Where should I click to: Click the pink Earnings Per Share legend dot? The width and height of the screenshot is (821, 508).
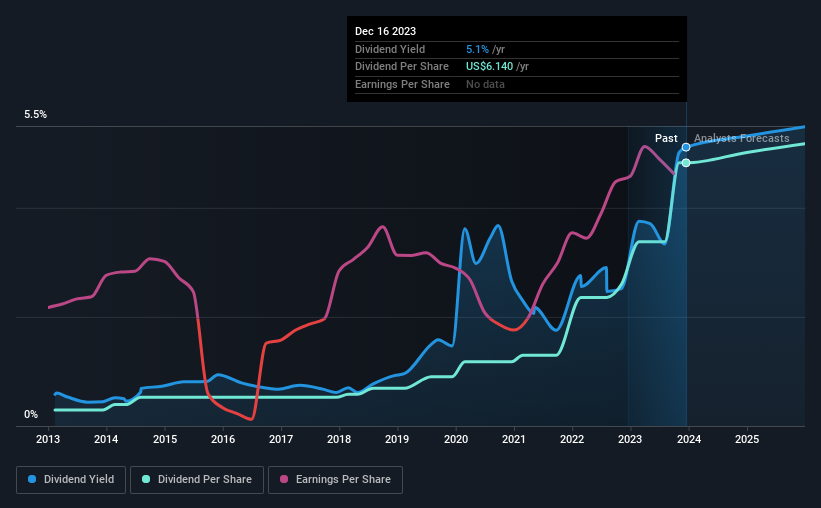click(284, 479)
